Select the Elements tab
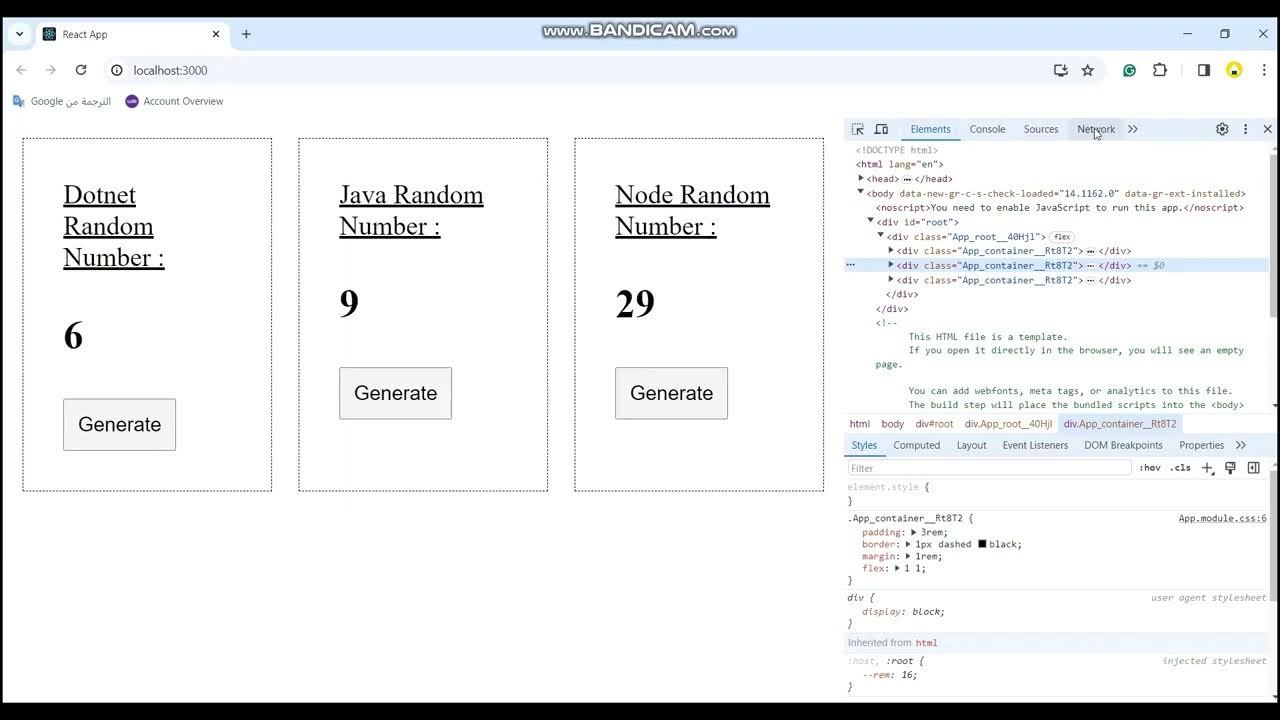 930,129
